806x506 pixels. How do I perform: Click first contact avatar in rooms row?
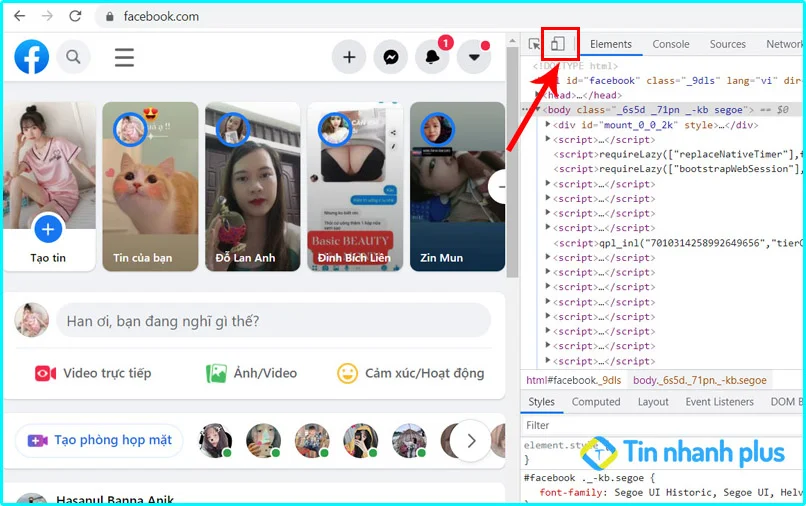pos(215,441)
